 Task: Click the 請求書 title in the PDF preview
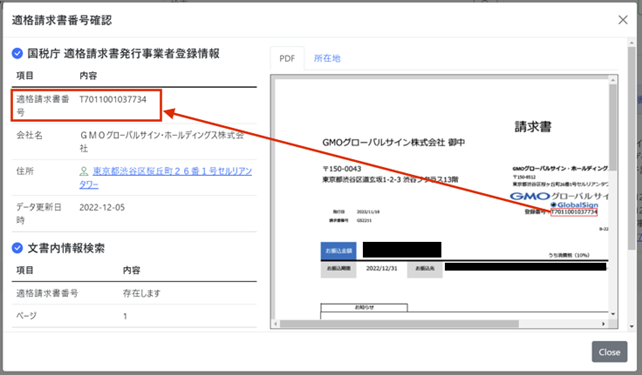(533, 127)
